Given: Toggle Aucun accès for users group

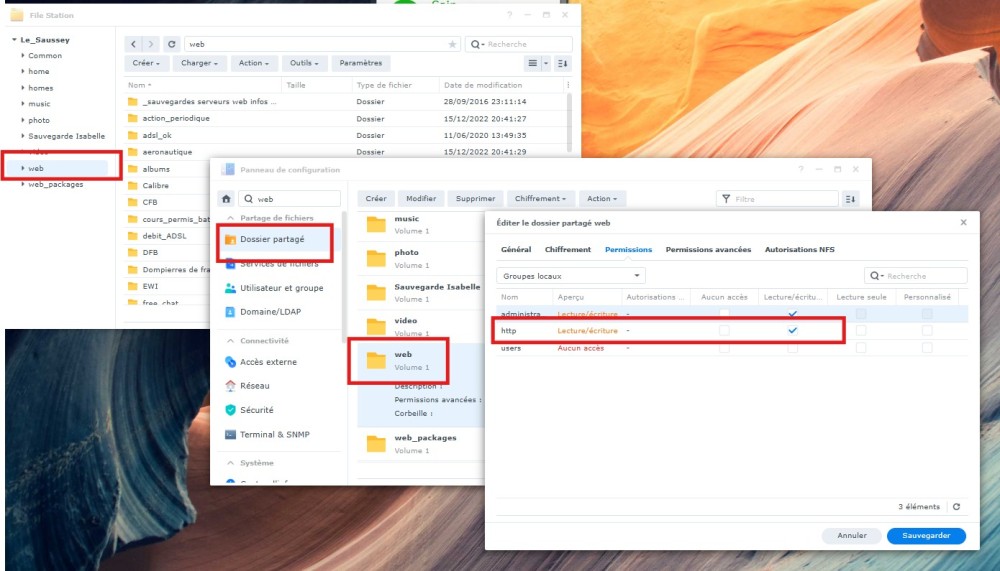Looking at the screenshot, I should [724, 348].
